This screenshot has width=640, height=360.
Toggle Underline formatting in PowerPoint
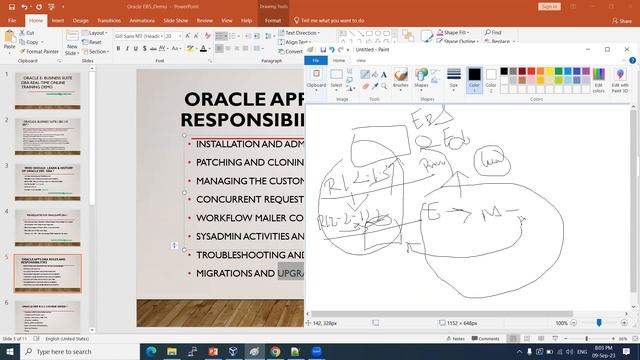coord(136,49)
